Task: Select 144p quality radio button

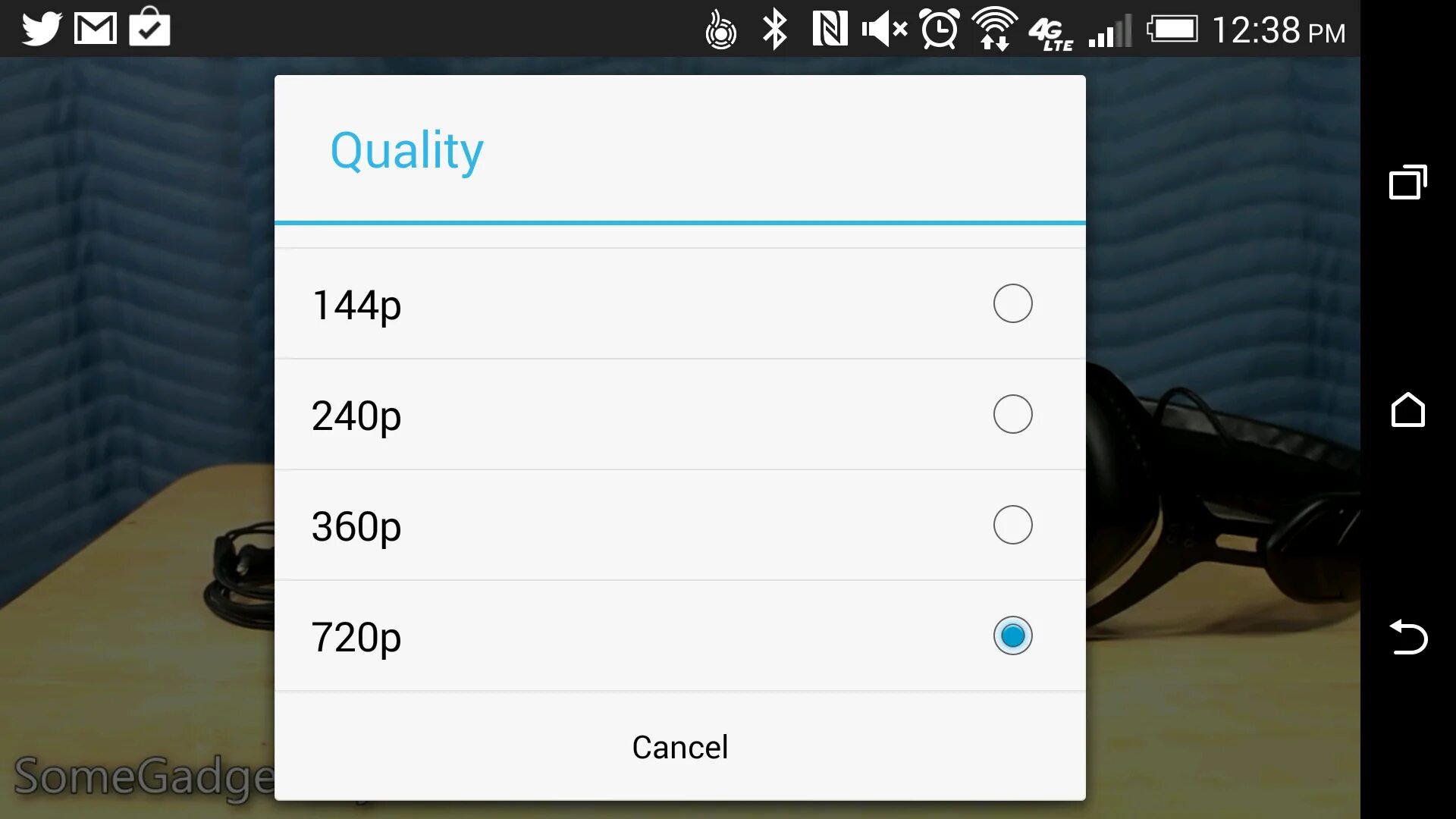Action: (x=1013, y=303)
